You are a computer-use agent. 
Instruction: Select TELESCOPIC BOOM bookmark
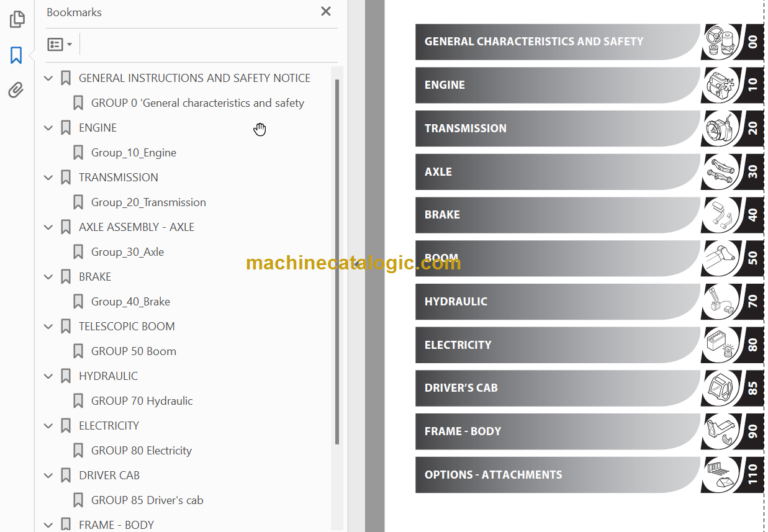pos(126,326)
